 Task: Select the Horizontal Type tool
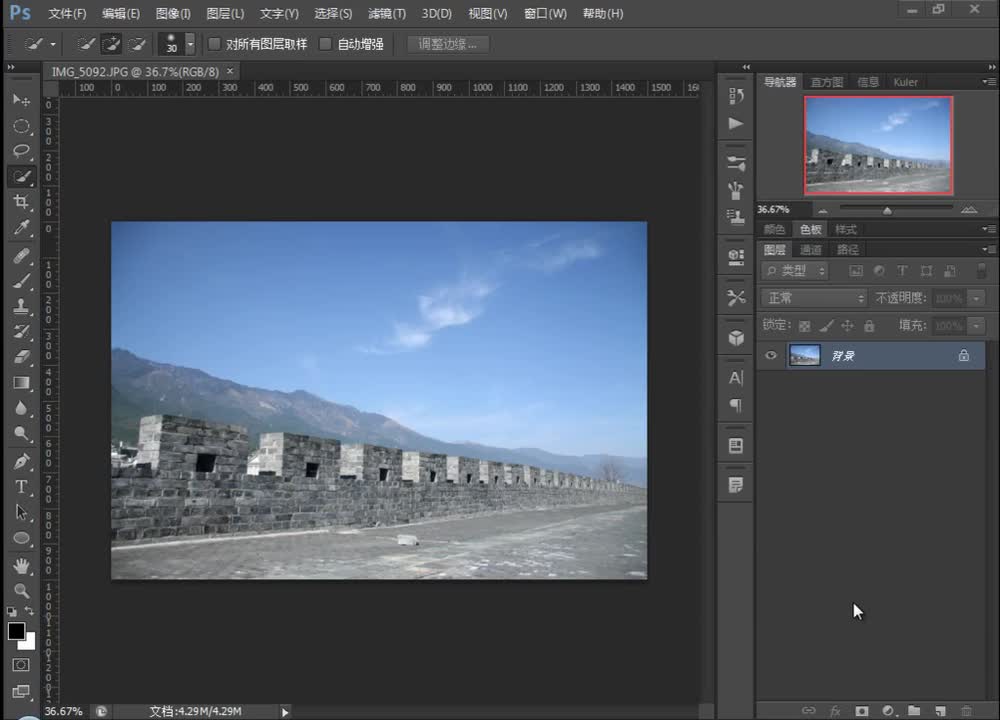click(x=21, y=487)
